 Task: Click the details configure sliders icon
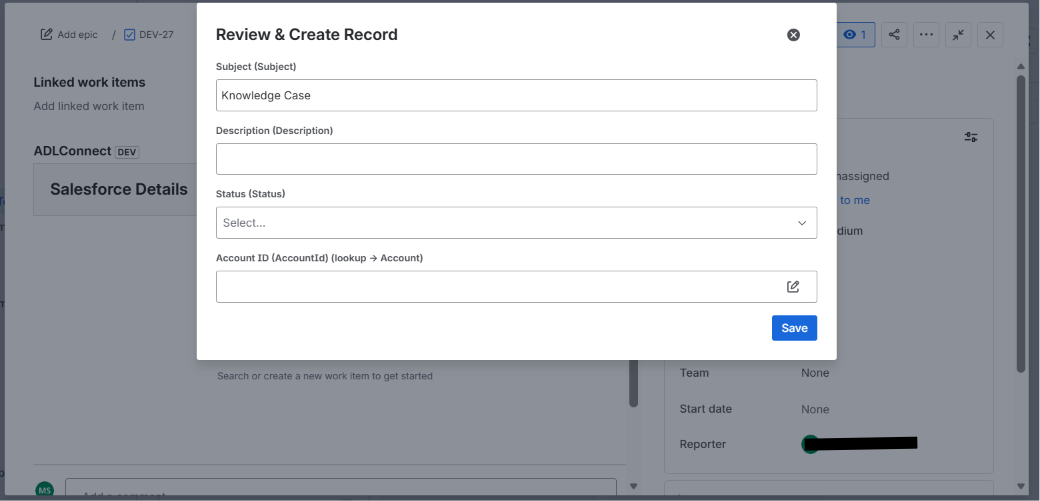click(x=970, y=137)
